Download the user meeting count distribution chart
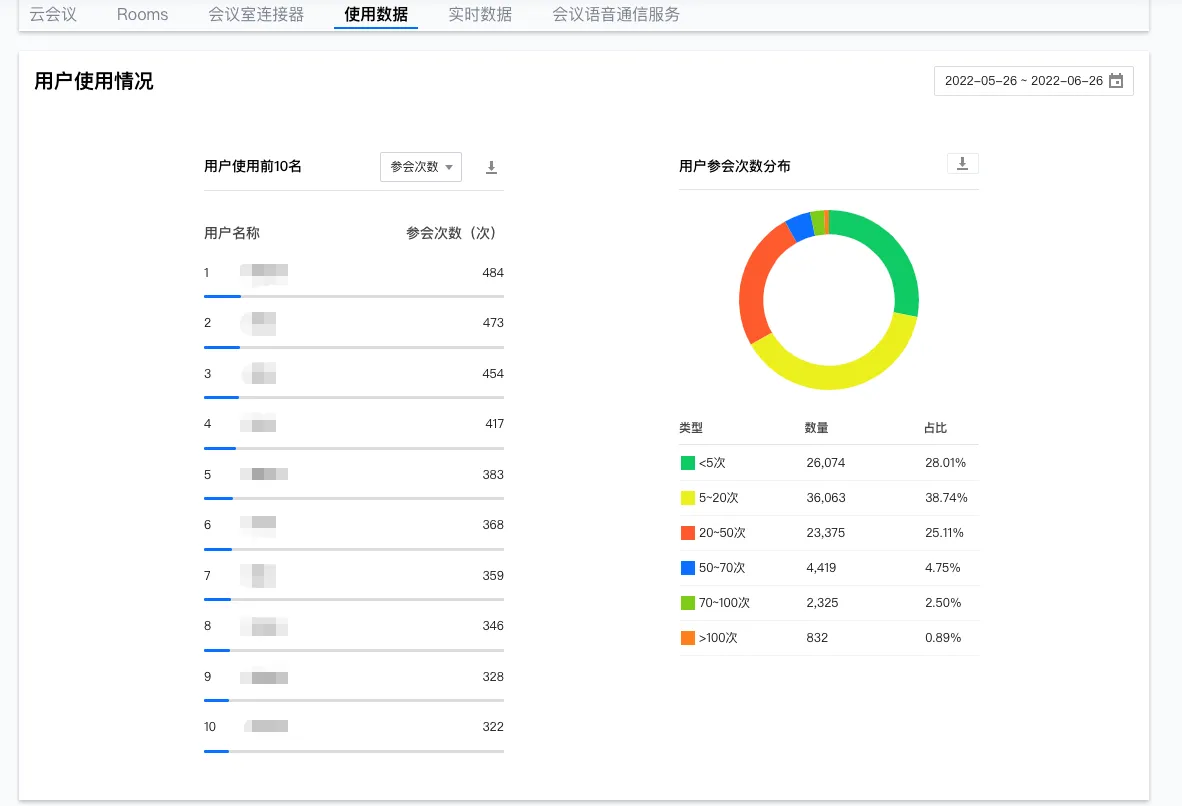 click(x=962, y=164)
